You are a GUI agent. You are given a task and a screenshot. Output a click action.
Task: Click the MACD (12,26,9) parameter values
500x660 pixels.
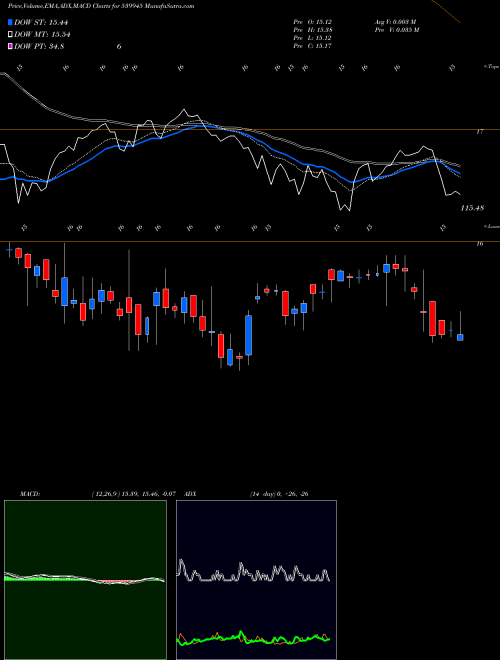point(133,494)
